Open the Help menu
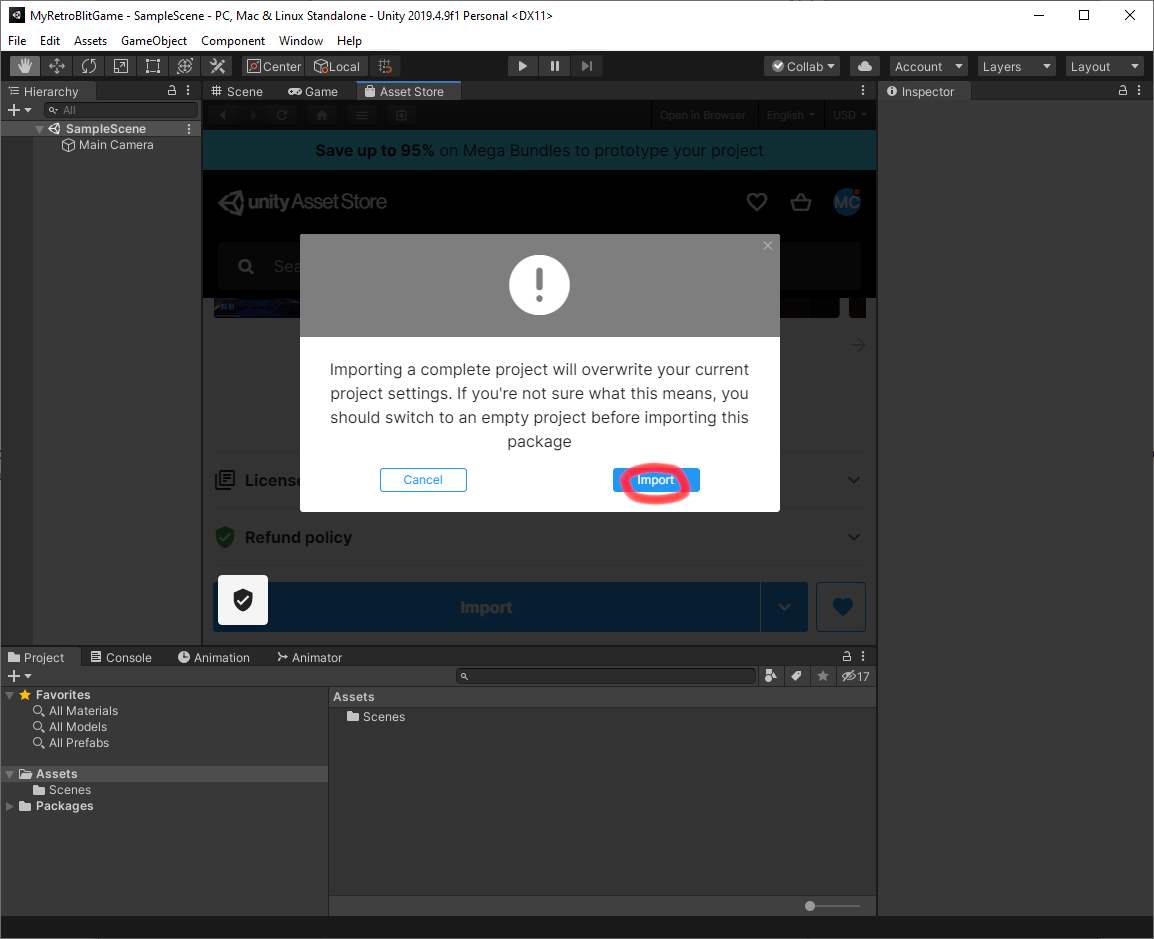The image size is (1154, 939). click(349, 40)
